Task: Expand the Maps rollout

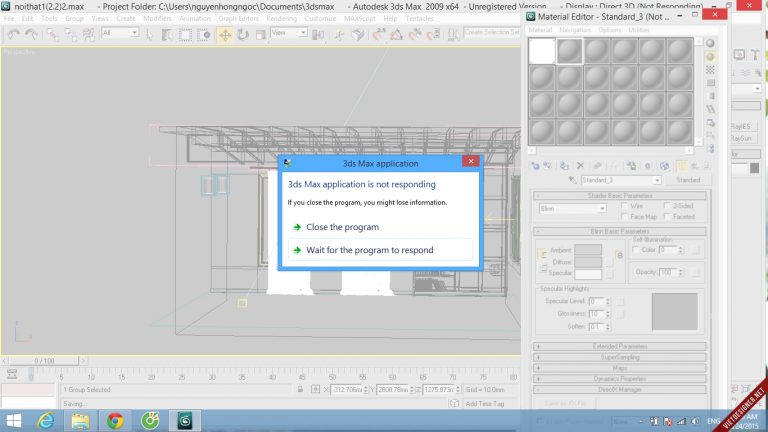Action: coord(620,368)
